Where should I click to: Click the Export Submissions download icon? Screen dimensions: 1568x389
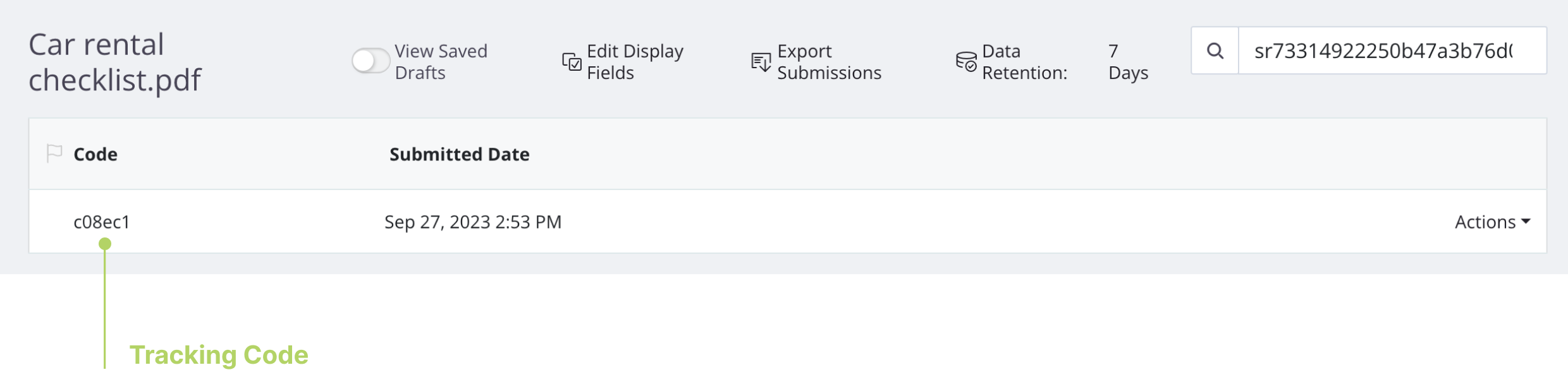(x=761, y=62)
